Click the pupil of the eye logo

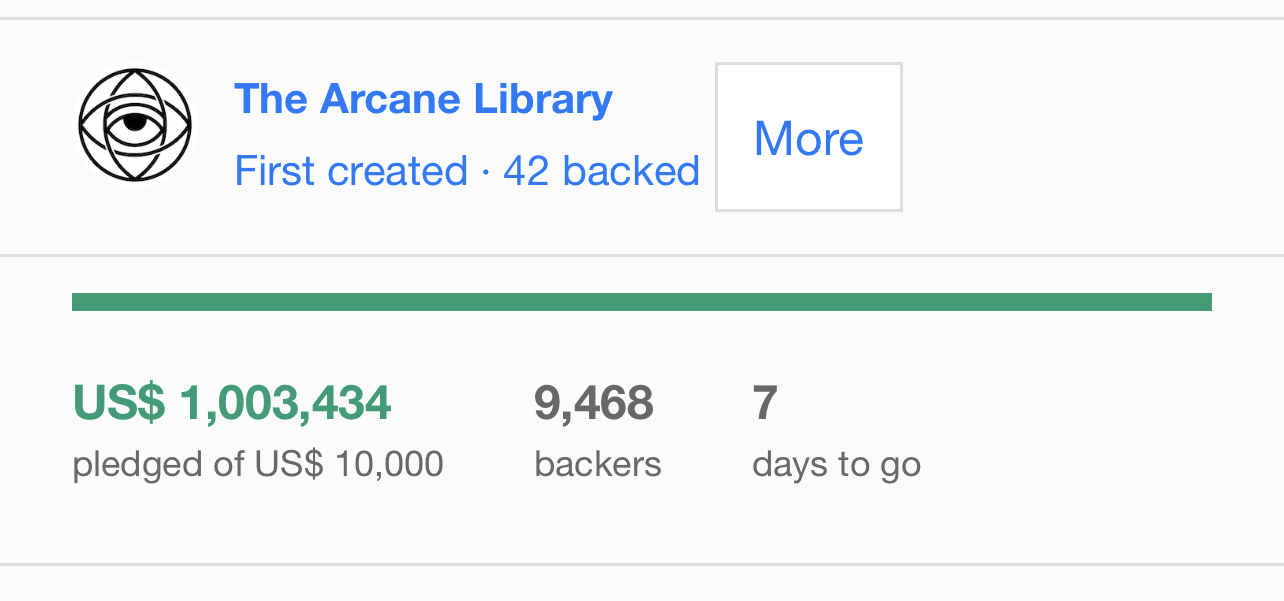[x=134, y=124]
